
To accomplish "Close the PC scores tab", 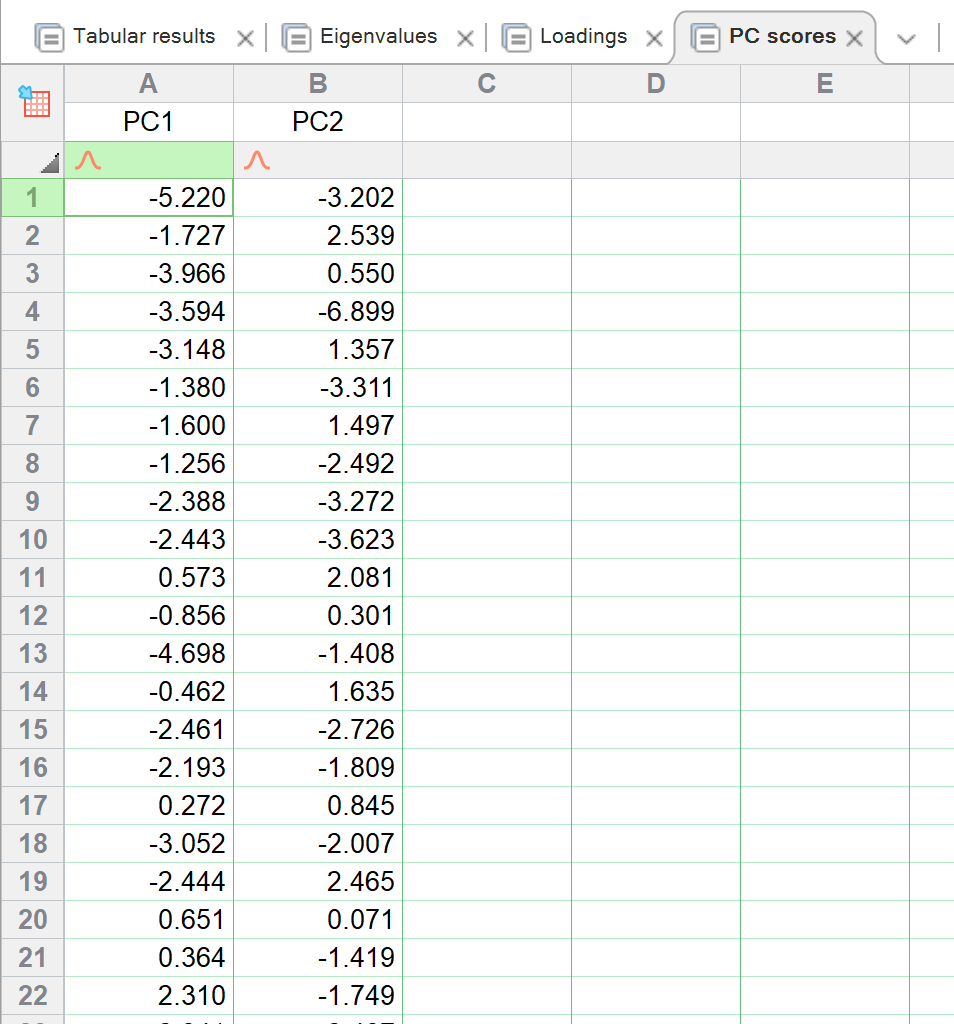I will pos(854,39).
